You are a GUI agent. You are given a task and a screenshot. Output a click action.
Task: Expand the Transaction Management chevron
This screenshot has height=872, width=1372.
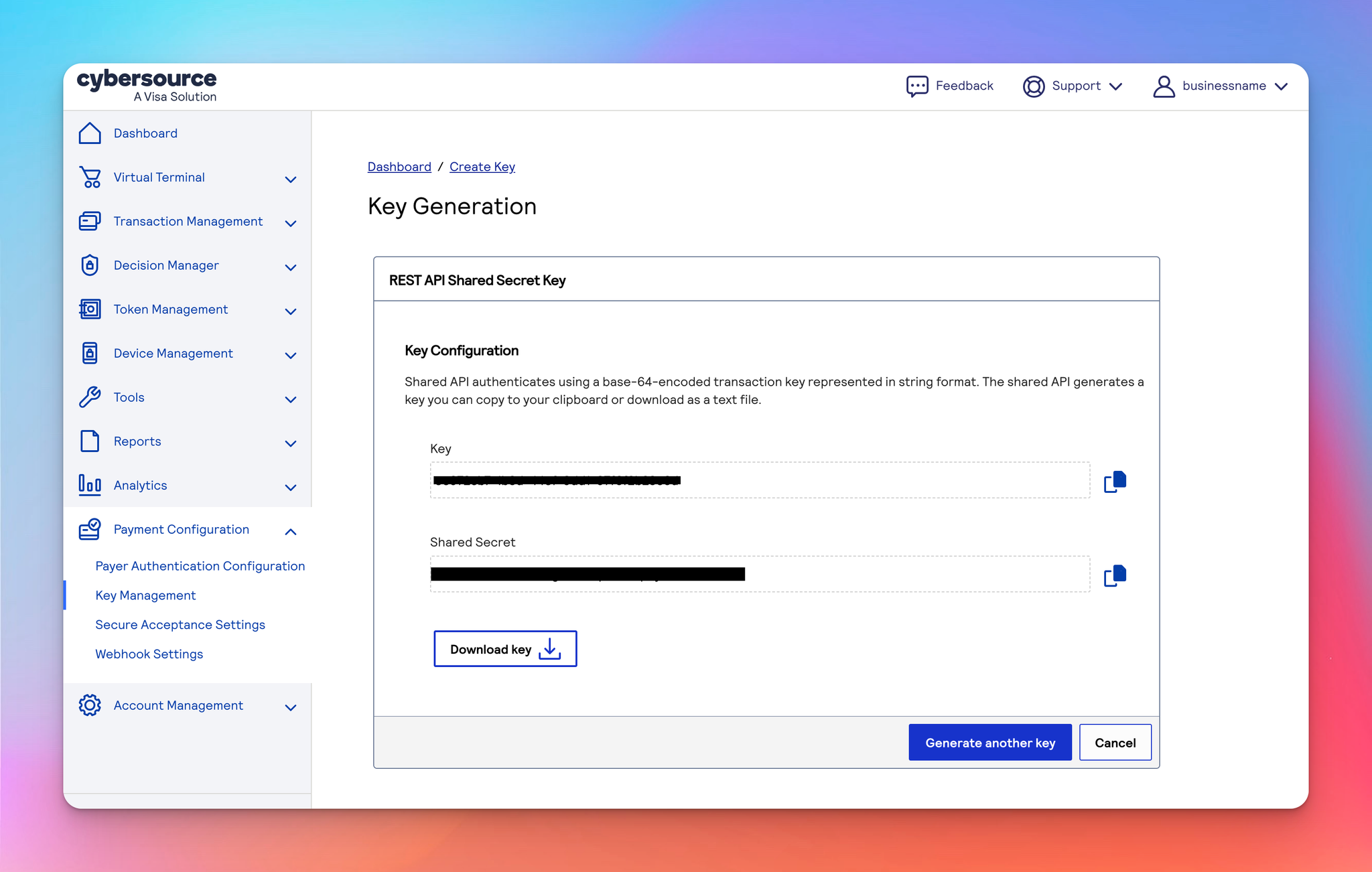(291, 223)
